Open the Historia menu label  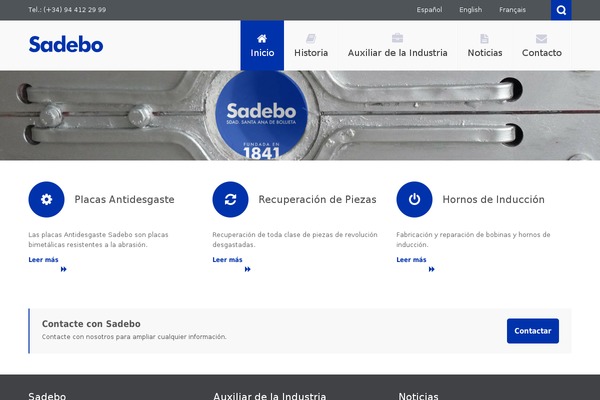311,53
